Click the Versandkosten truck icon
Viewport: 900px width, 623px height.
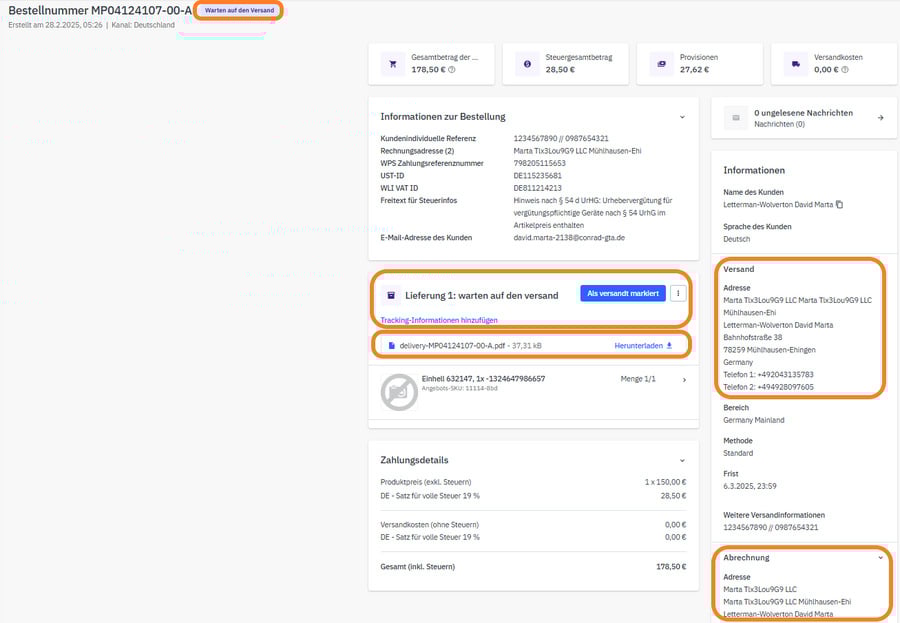tap(795, 64)
